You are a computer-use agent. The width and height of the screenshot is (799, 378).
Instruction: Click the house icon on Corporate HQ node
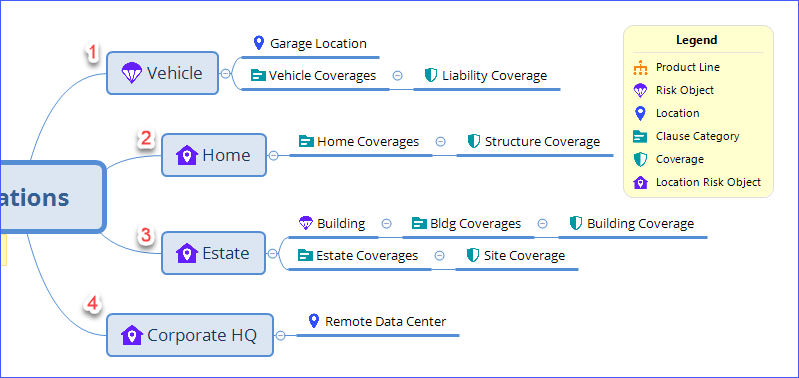[x=131, y=335]
